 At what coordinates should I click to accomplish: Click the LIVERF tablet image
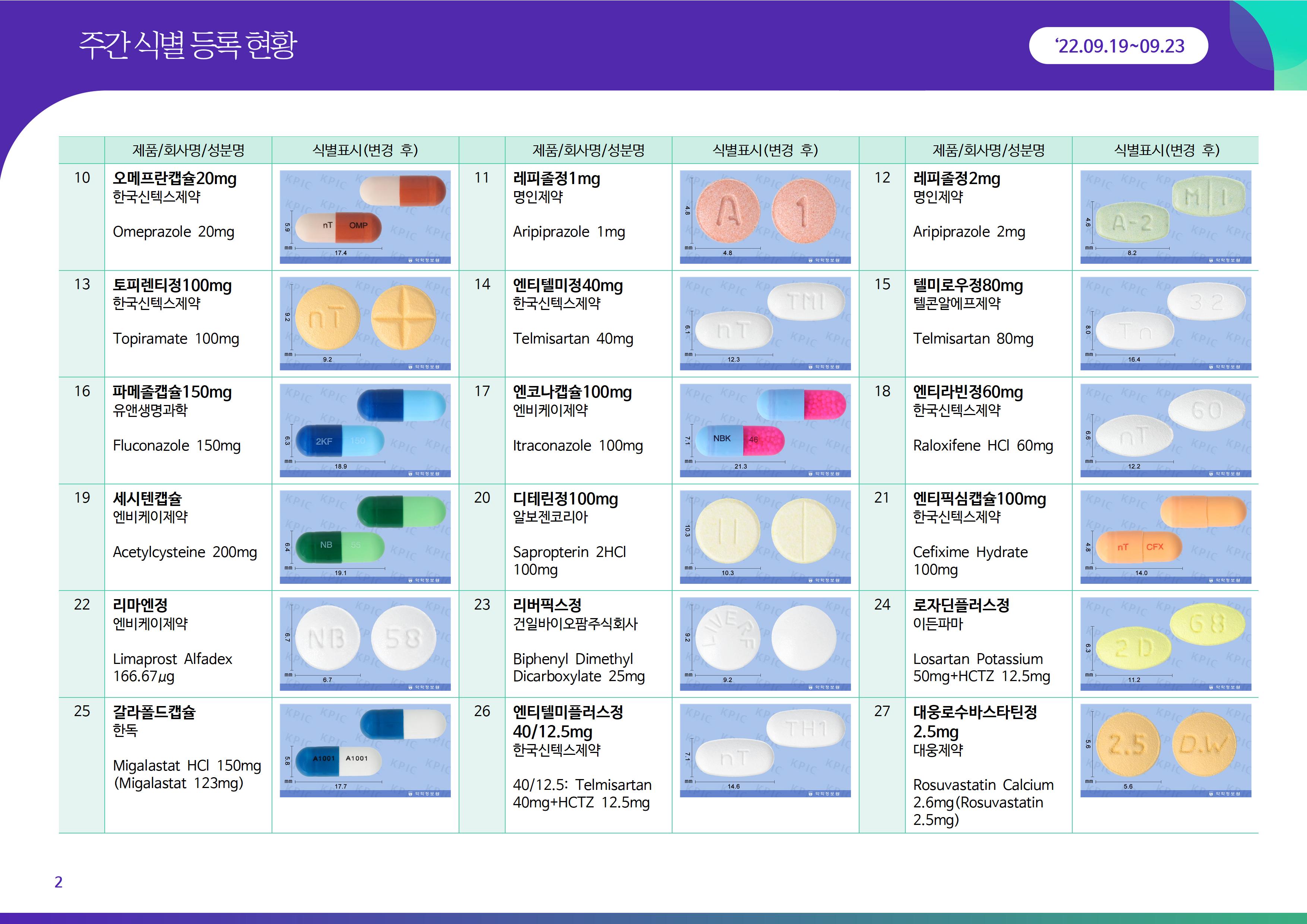coord(765,643)
